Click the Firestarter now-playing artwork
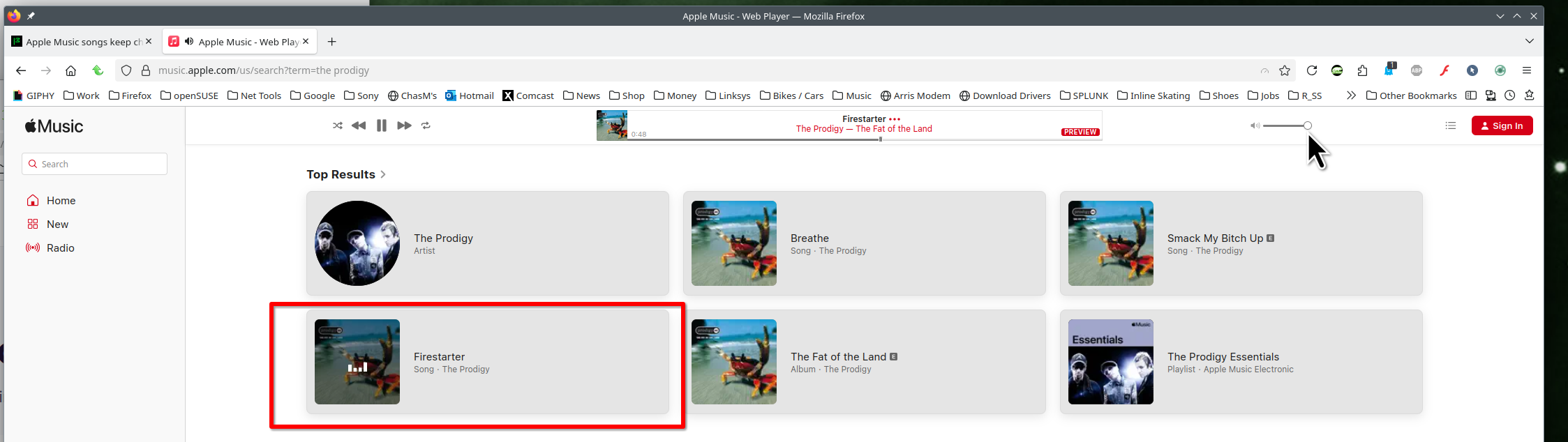This screenshot has width=1568, height=442. click(357, 362)
